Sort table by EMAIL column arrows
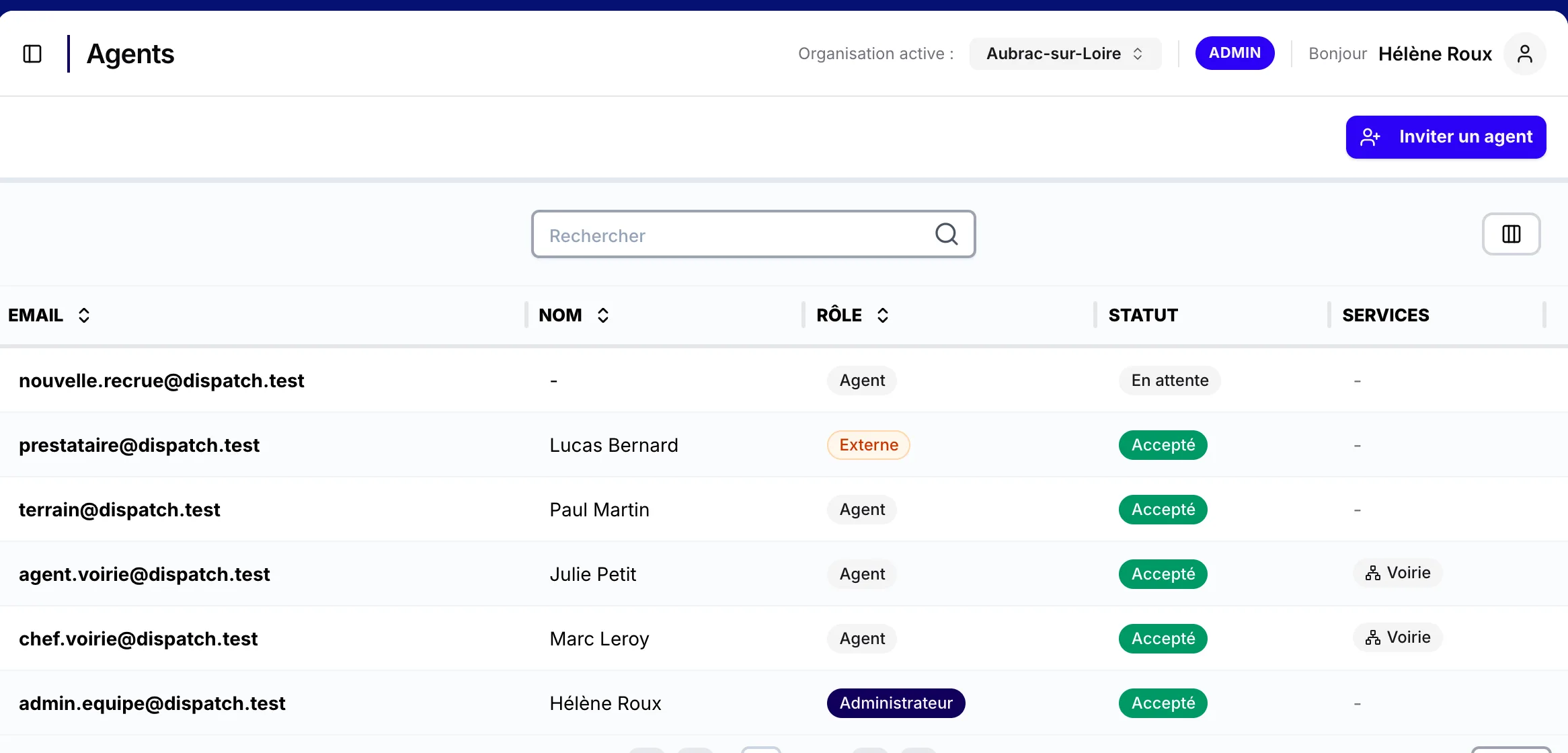The image size is (1568, 753). (x=84, y=315)
